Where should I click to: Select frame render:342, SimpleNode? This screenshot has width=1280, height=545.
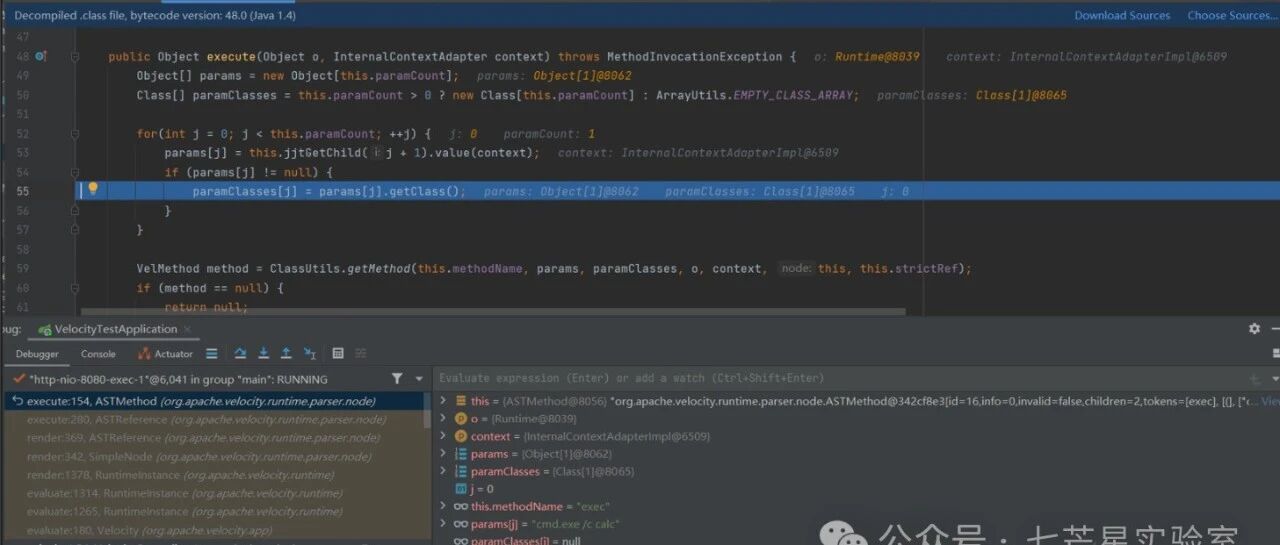pyautogui.click(x=215, y=456)
